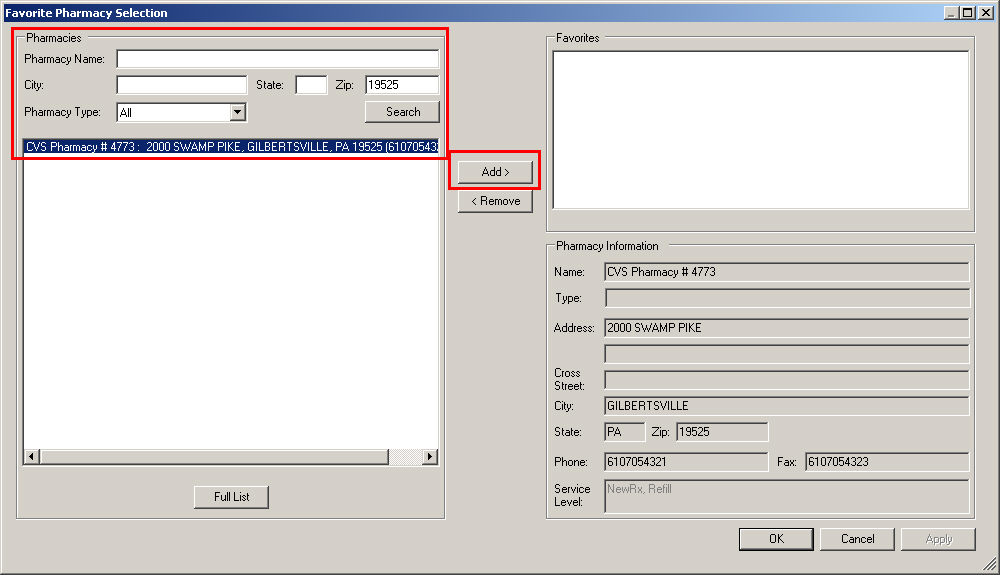Click the empty second Address line field
Viewport: 1000px width, 575px height.
[786, 353]
